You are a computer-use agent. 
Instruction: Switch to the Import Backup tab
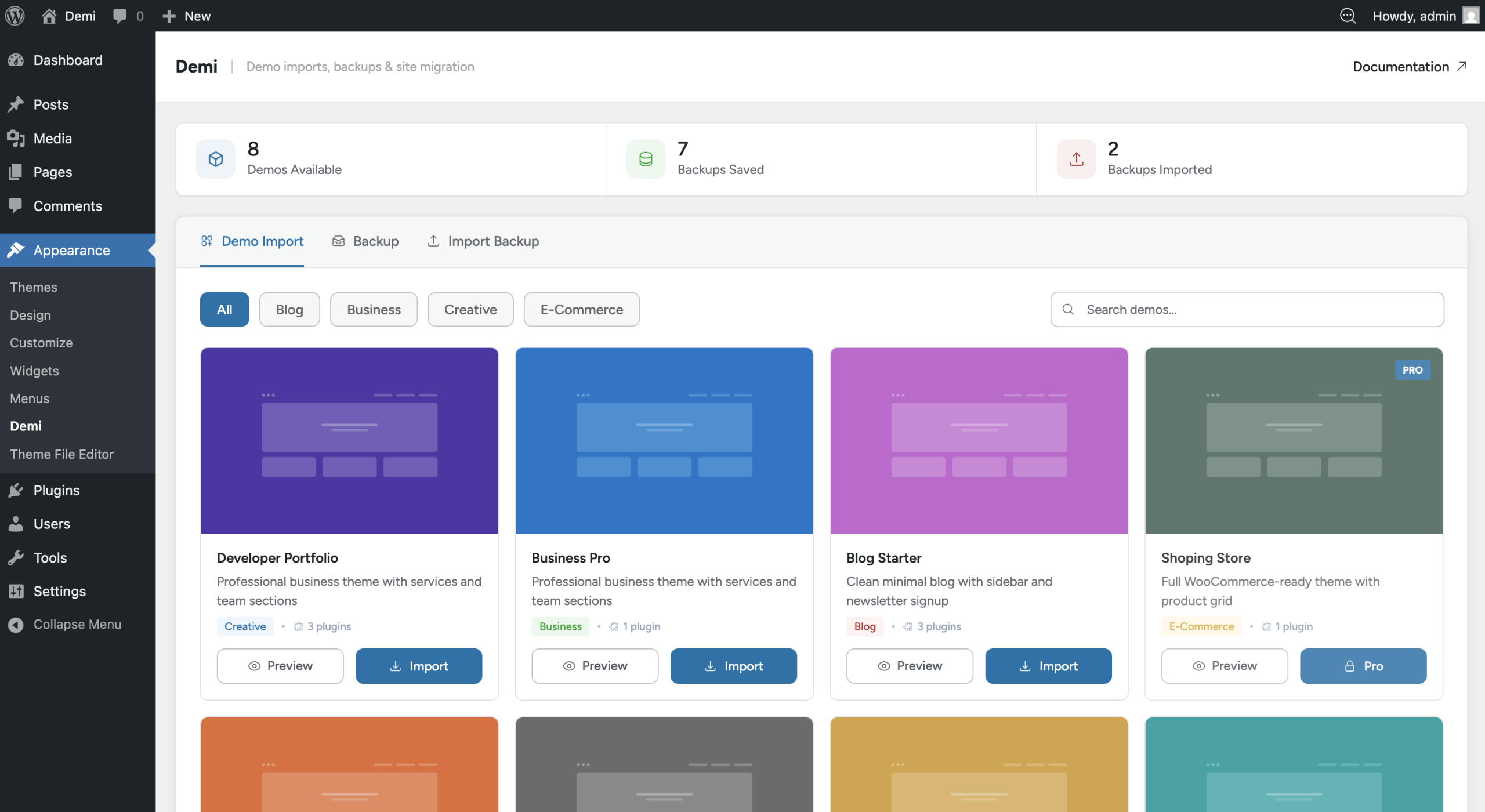click(x=483, y=241)
